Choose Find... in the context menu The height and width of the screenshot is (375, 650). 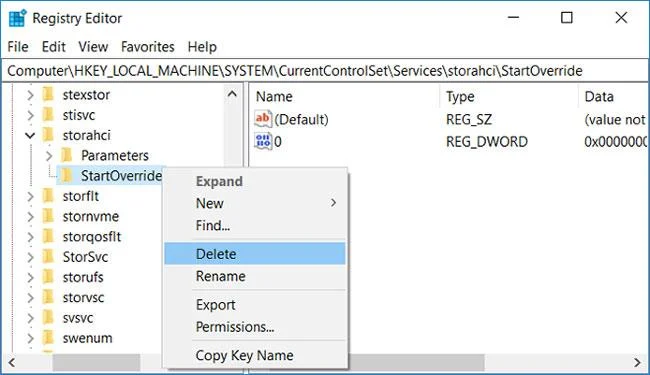tap(255, 225)
